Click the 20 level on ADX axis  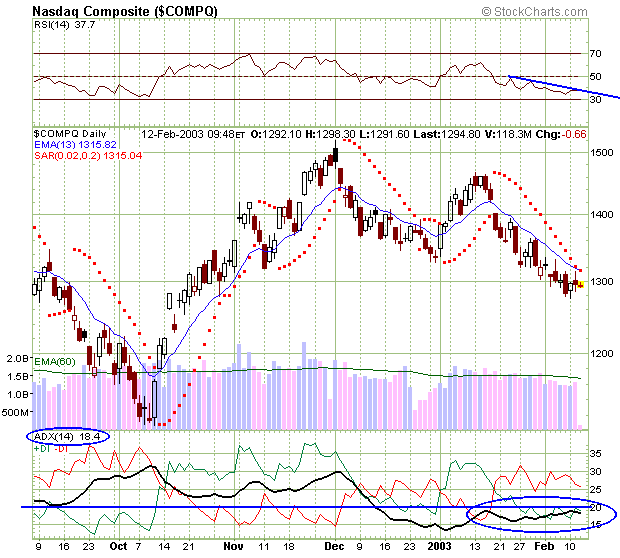(595, 507)
